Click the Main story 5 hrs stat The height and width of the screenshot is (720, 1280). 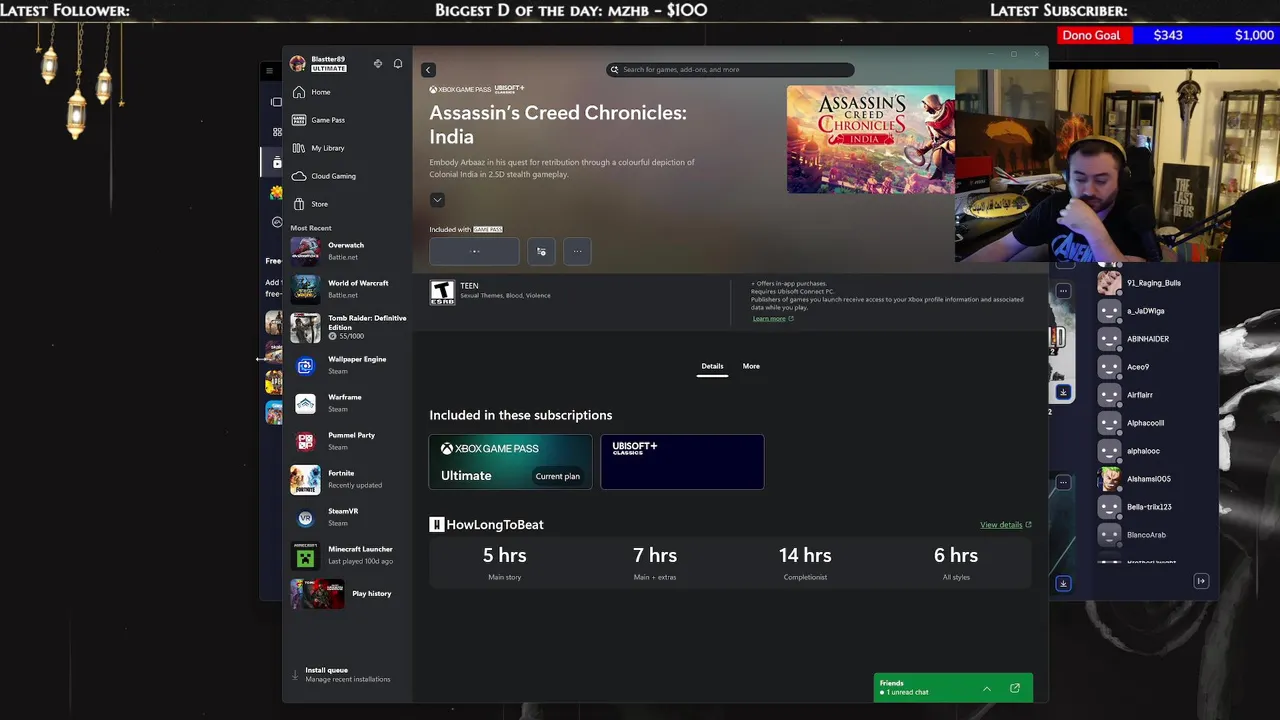(x=505, y=563)
